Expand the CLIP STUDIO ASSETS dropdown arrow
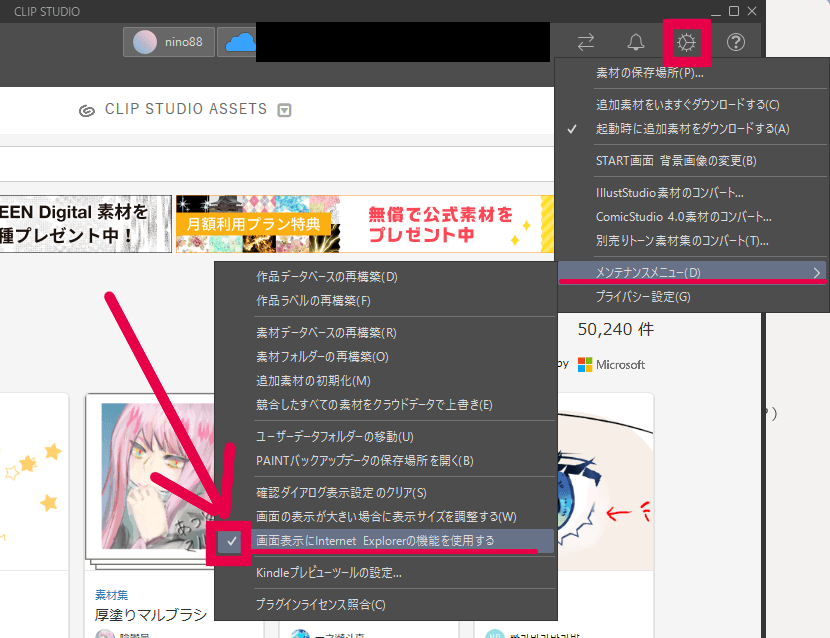Screen dimensions: 830x638 (284, 110)
